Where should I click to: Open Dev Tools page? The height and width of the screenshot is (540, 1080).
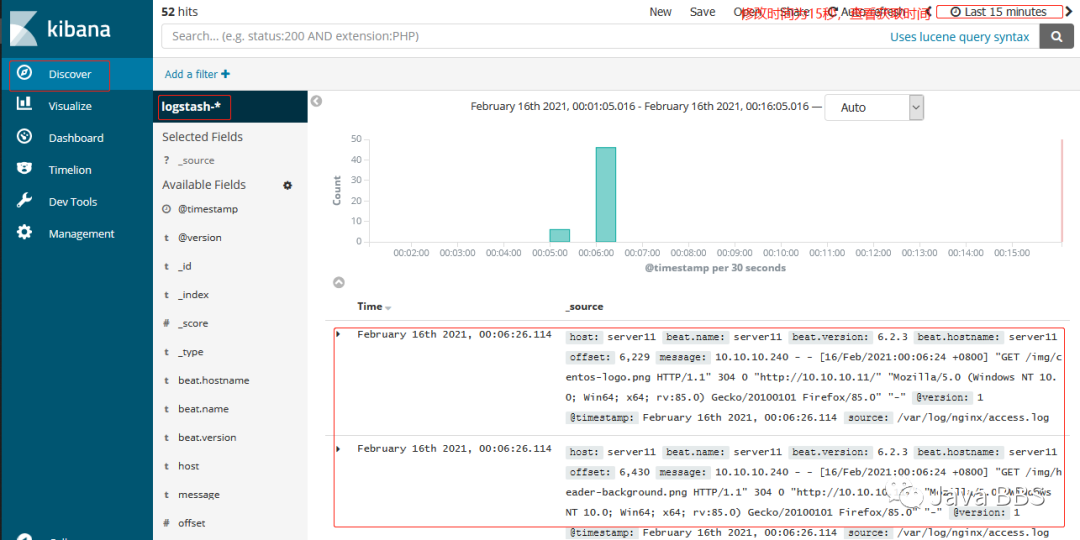tap(72, 202)
